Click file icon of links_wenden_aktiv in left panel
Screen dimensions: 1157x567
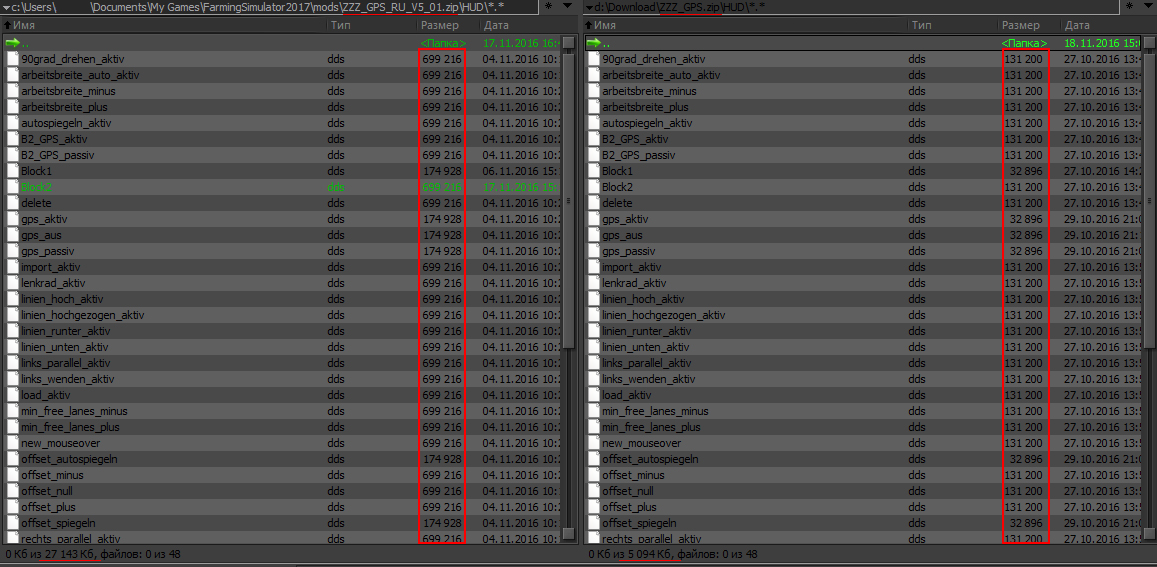coord(13,379)
